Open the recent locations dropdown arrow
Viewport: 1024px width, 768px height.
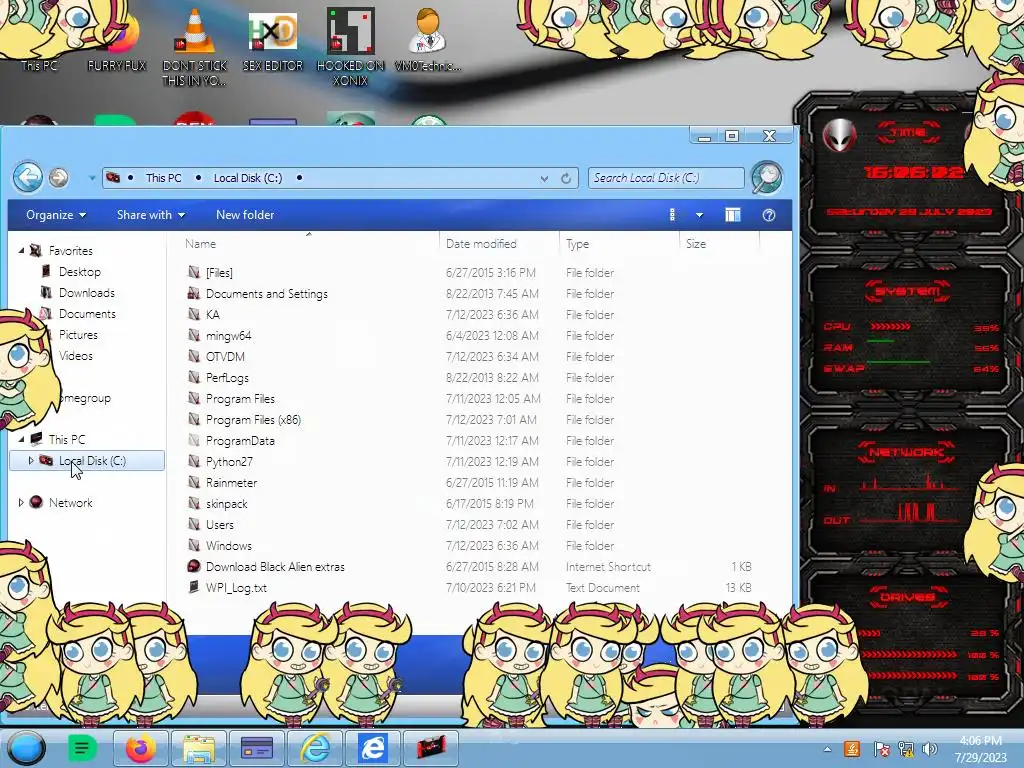point(91,178)
